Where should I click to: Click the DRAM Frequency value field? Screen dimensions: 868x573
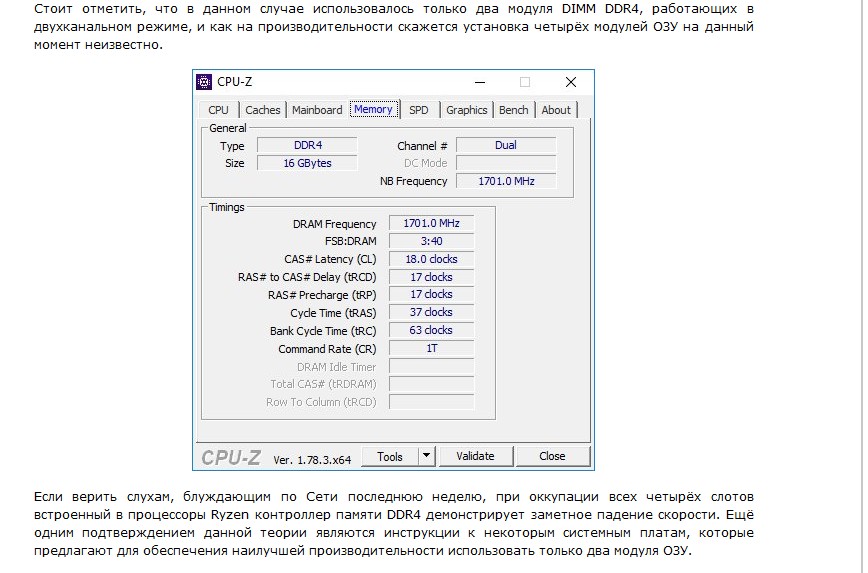[431, 223]
